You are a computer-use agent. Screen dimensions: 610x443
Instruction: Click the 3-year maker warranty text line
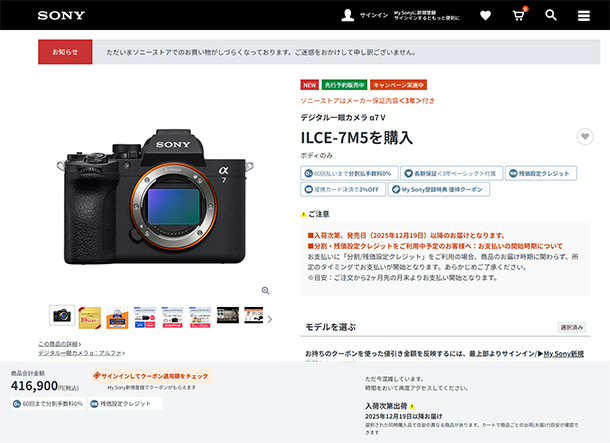coord(367,101)
